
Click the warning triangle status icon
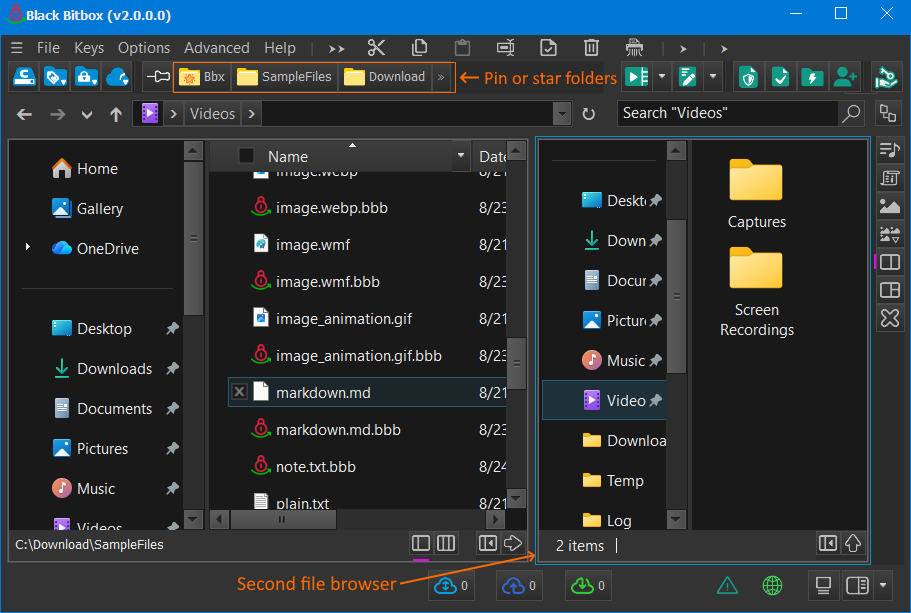click(x=727, y=586)
